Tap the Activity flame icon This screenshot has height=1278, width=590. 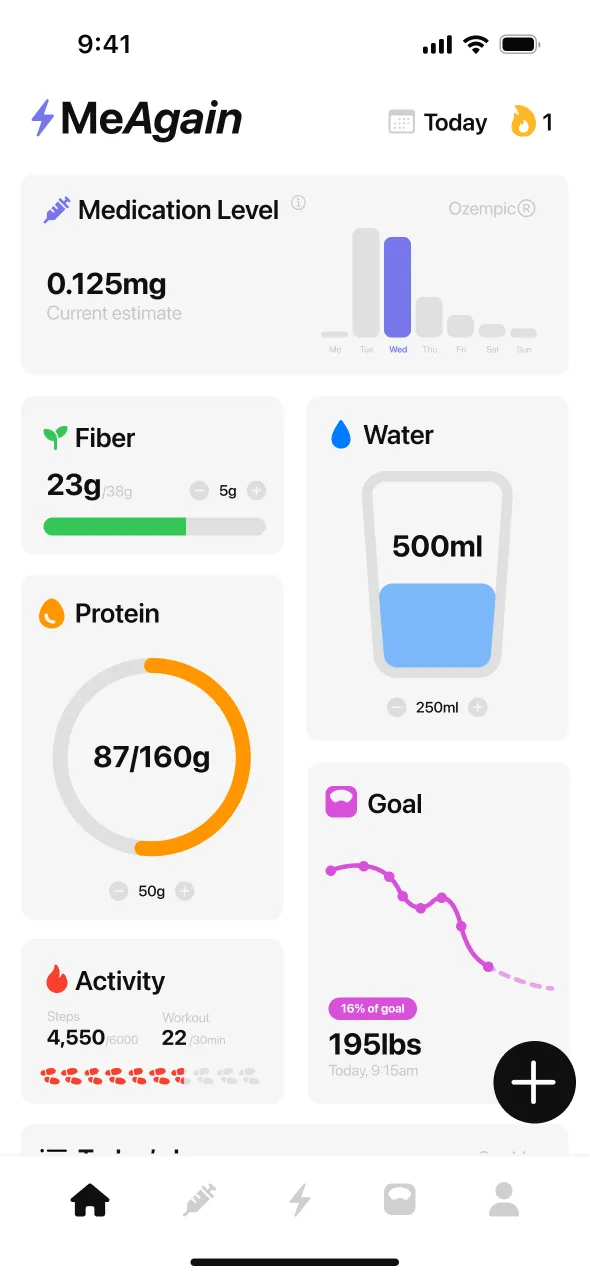(x=55, y=979)
